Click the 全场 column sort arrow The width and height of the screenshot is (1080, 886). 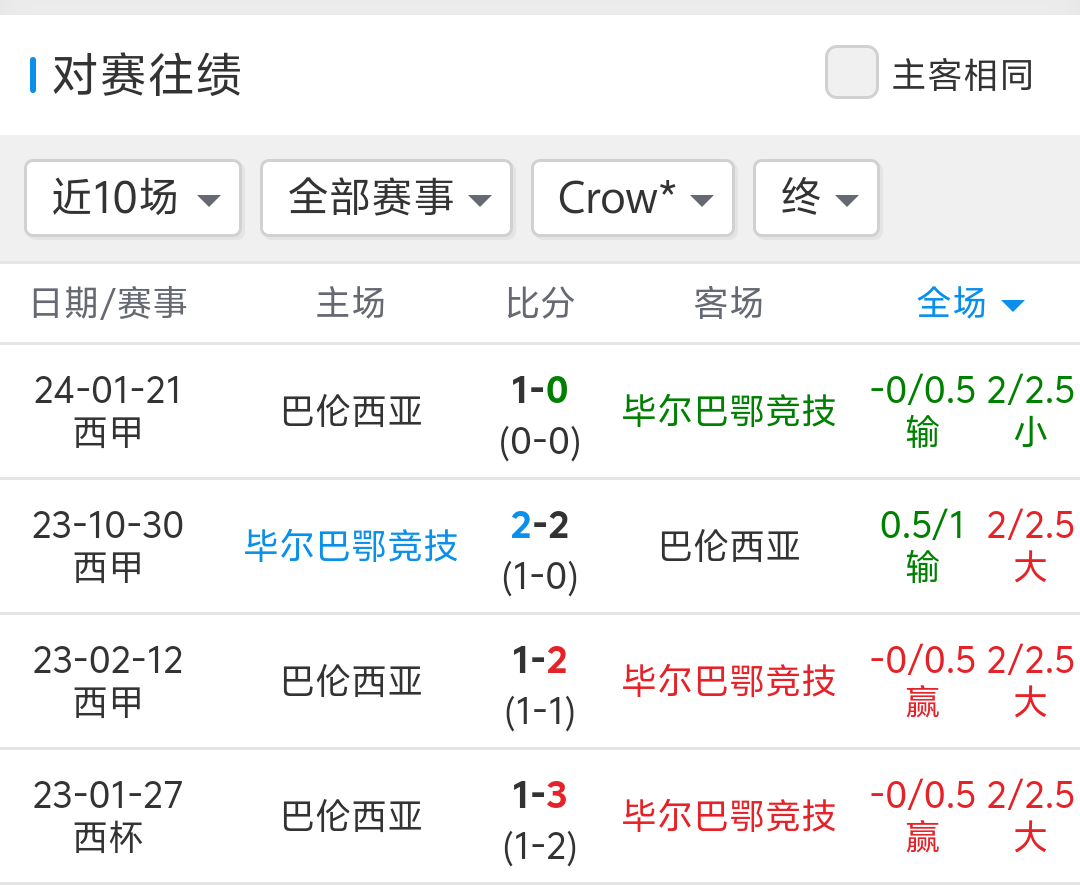pyautogui.click(x=1012, y=305)
